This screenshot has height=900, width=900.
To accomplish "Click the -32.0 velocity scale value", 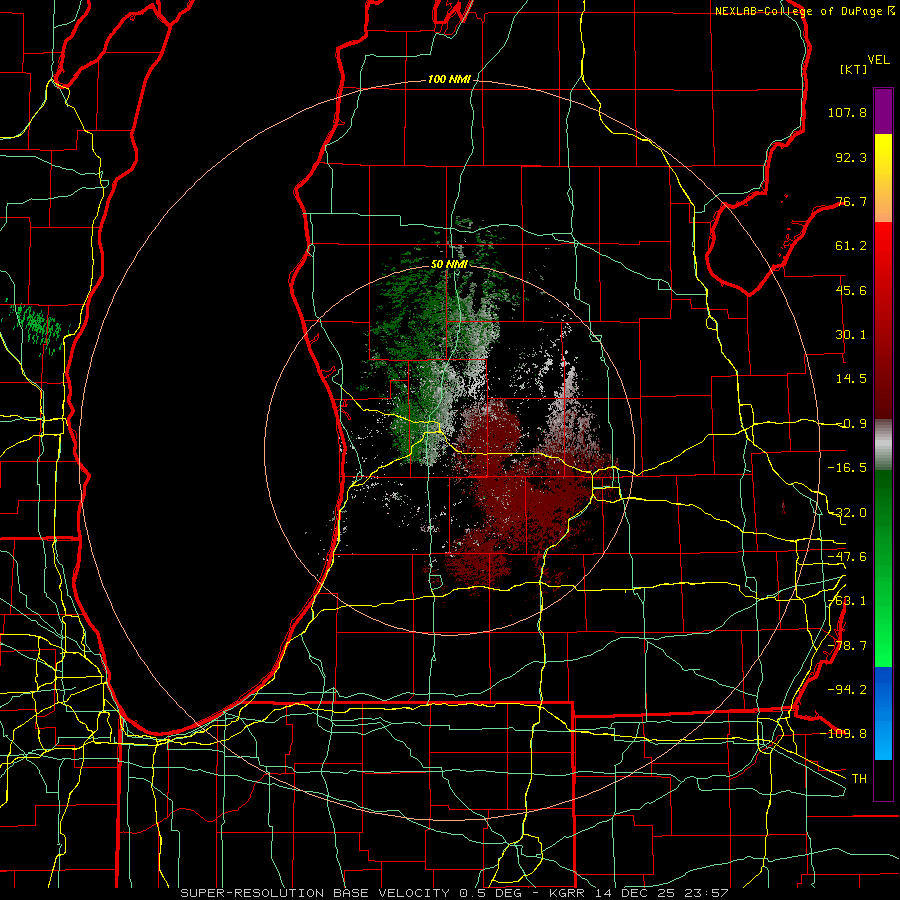I will (x=847, y=513).
